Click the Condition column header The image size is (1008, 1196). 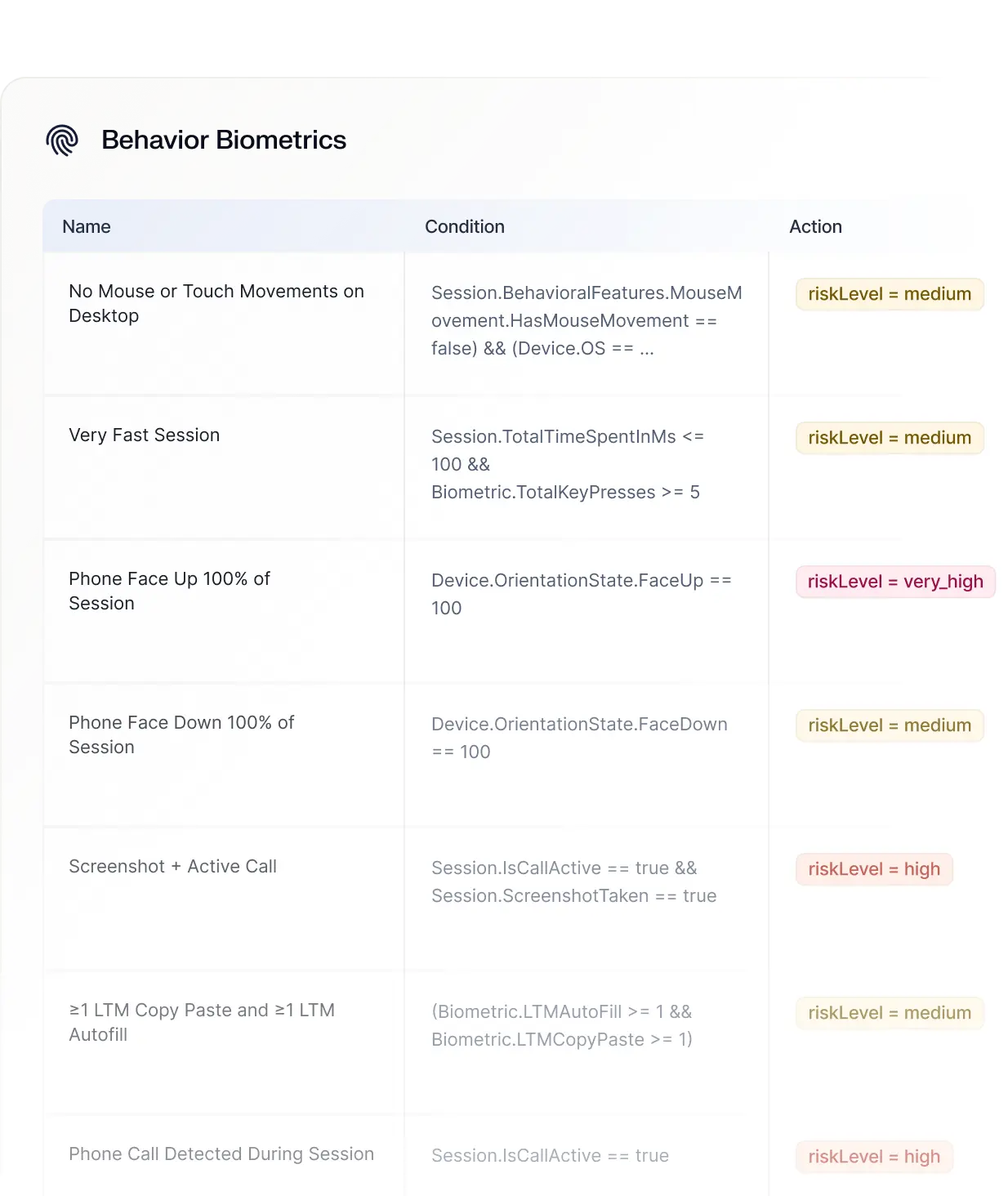[465, 226]
